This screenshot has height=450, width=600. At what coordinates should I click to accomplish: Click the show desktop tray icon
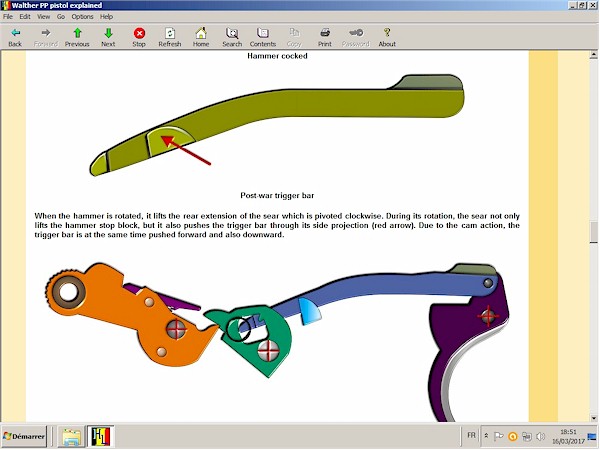point(592,437)
